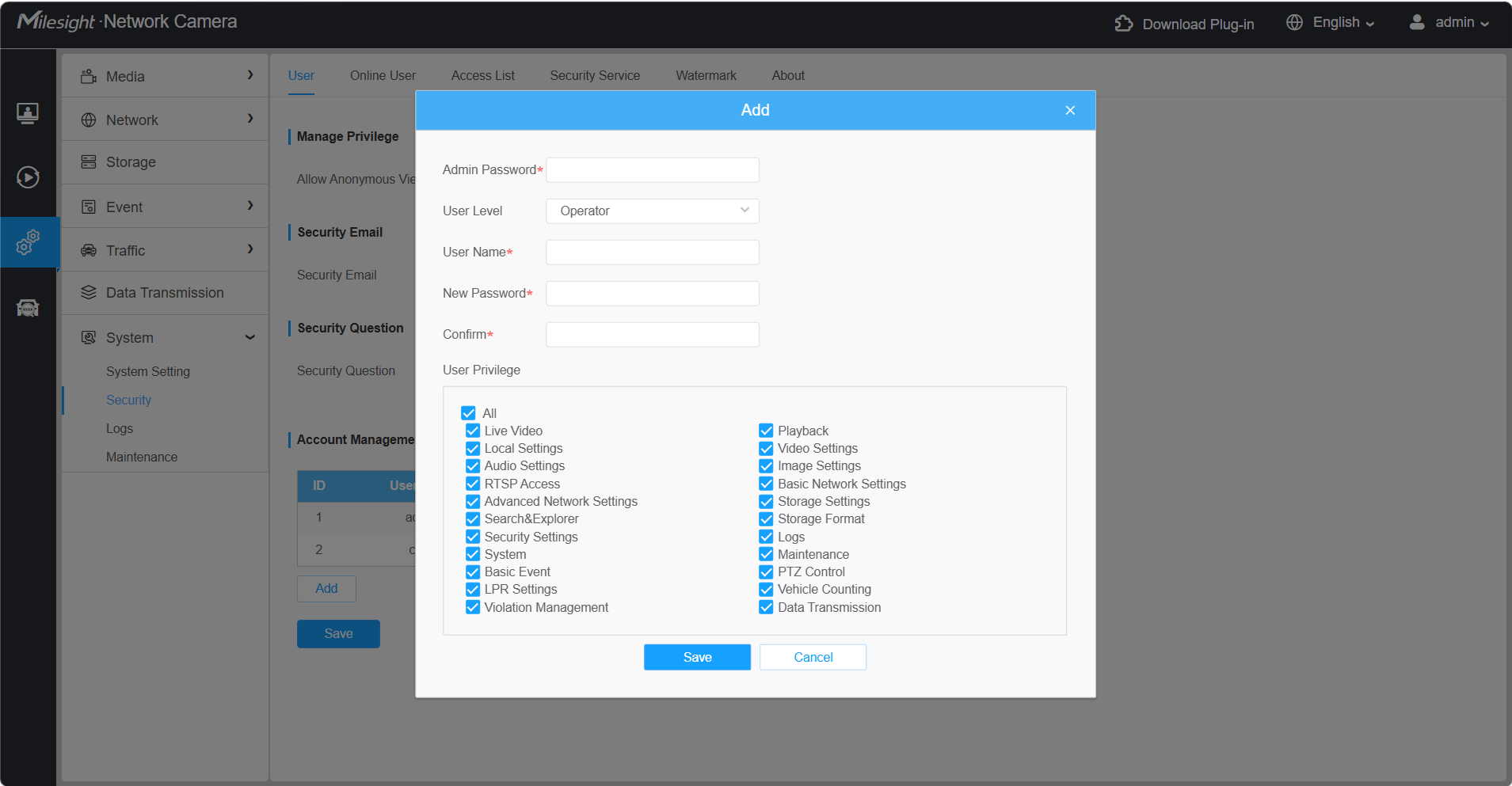1512x786 pixels.
Task: Open playback icon in left sidebar
Action: 28,177
